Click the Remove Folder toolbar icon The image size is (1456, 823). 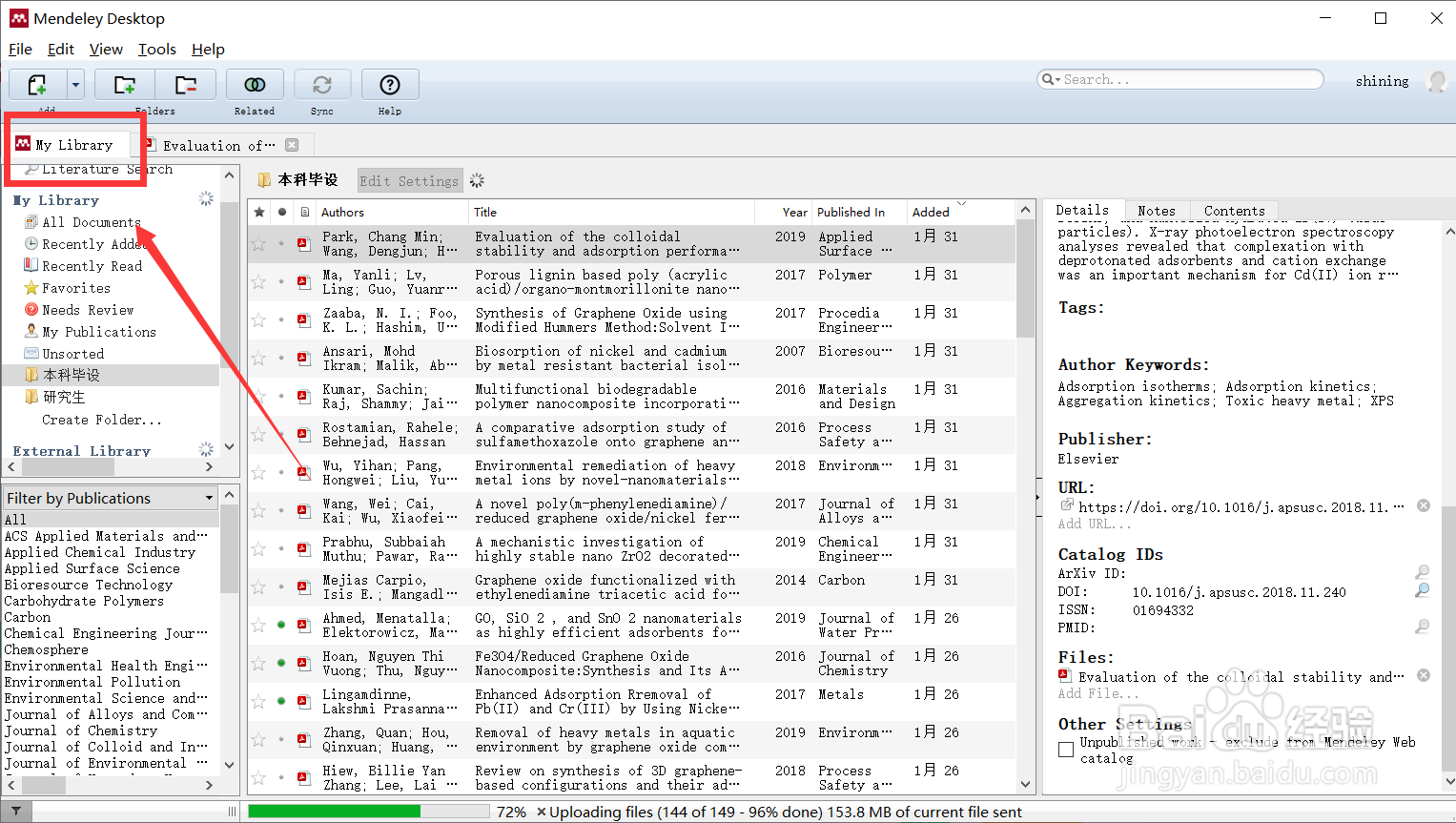tap(186, 85)
